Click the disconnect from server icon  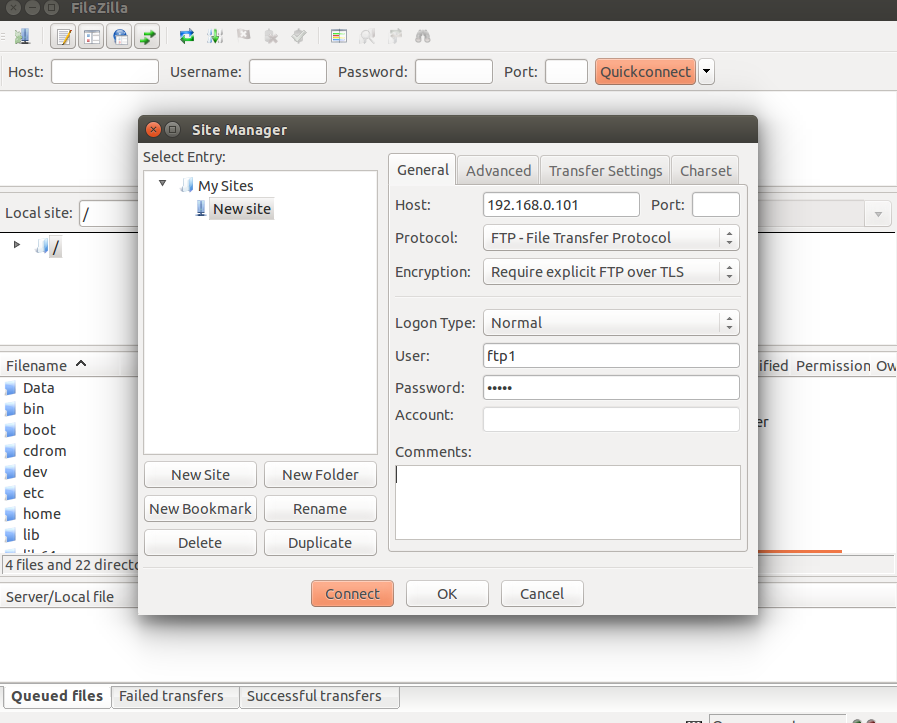click(271, 37)
